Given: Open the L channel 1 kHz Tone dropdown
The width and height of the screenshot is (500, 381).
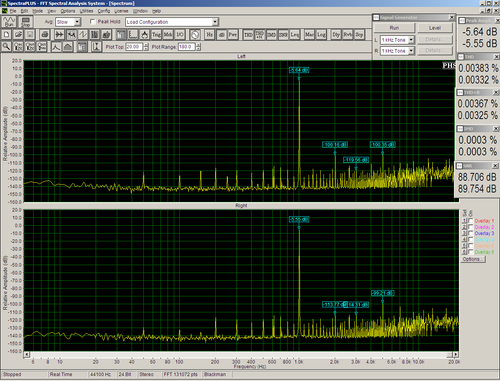Looking at the screenshot, I should point(411,40).
